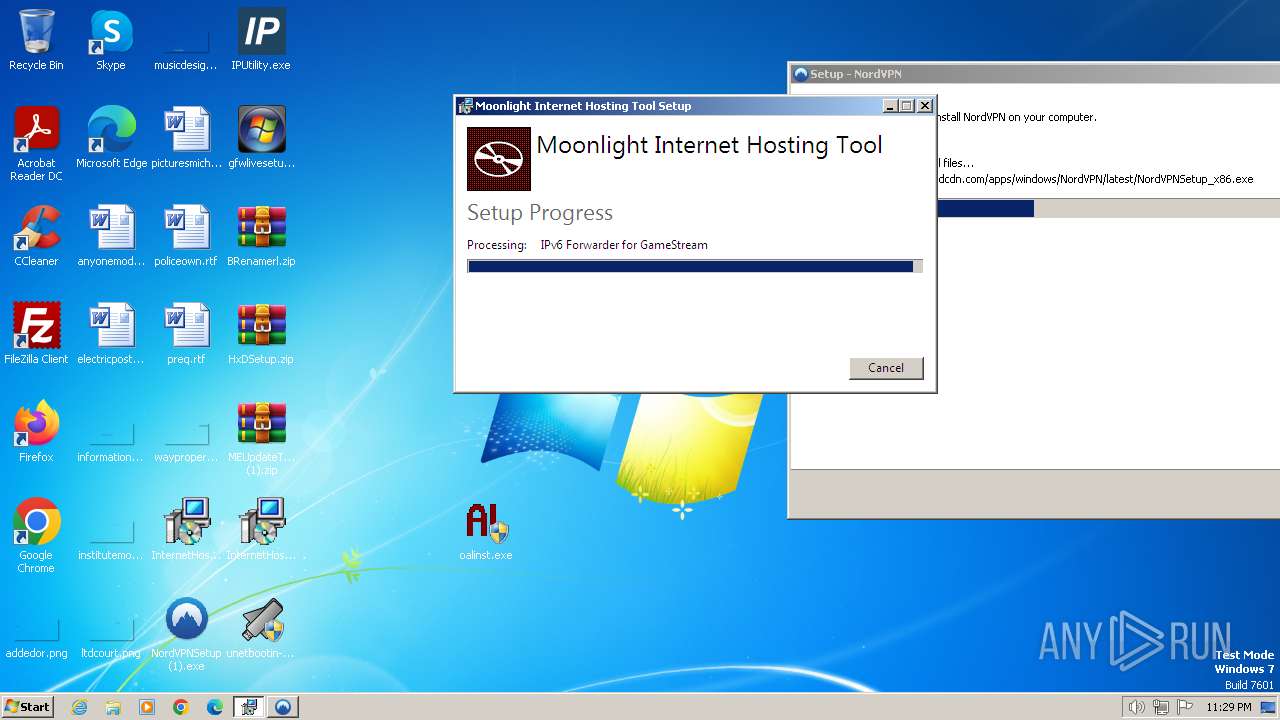Click the Moonlight disc logo image
Screen dimensions: 1280x720
[x=499, y=159]
